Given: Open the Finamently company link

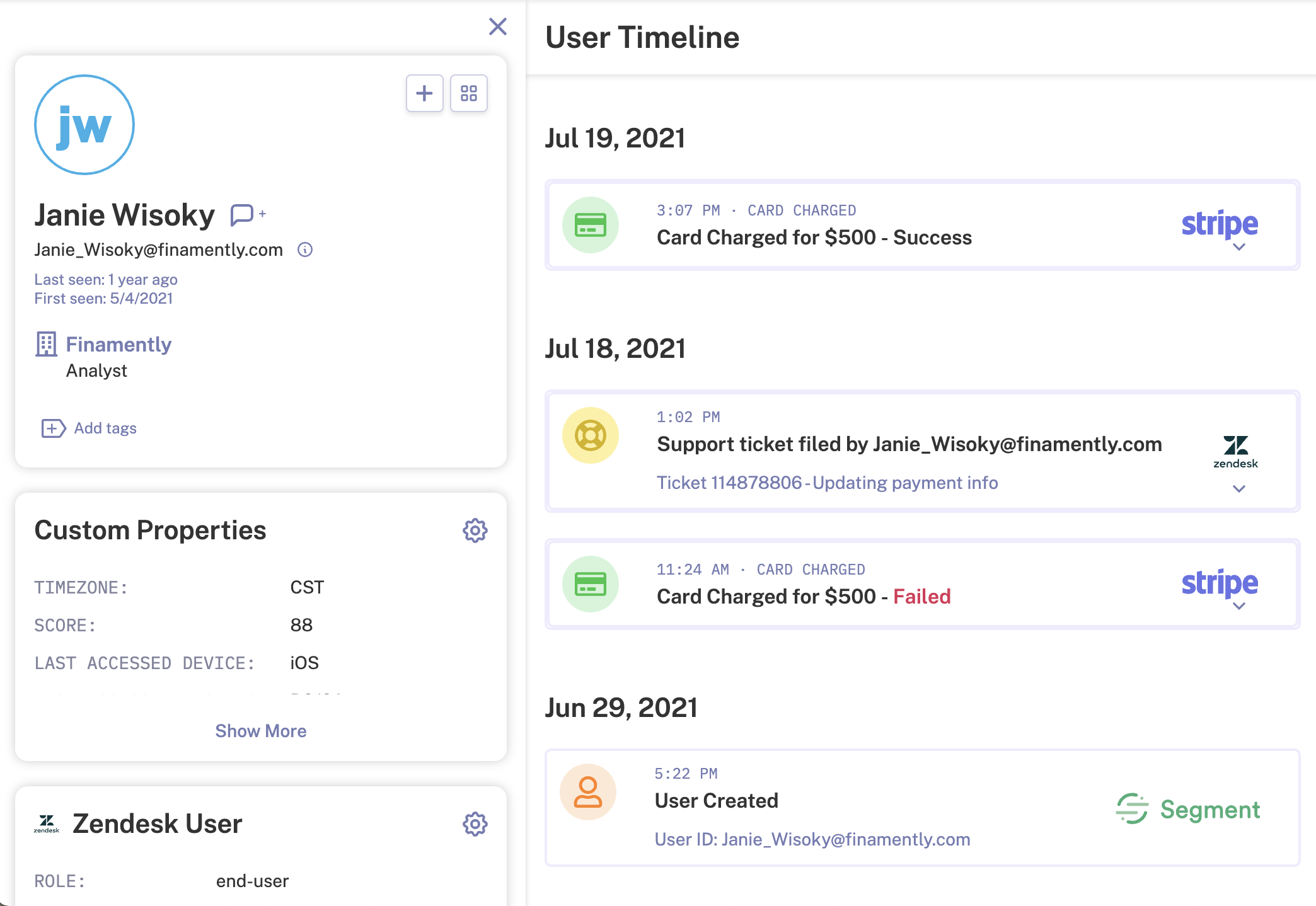Looking at the screenshot, I should [118, 345].
